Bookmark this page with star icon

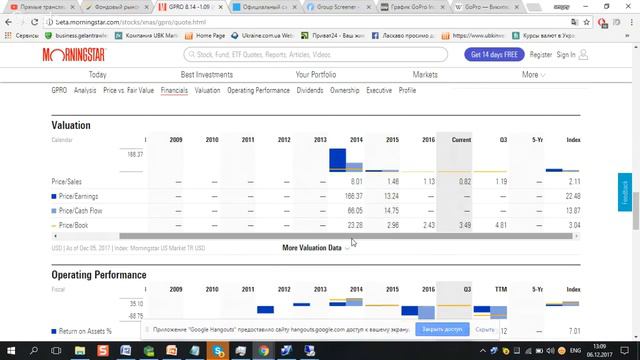(587, 22)
